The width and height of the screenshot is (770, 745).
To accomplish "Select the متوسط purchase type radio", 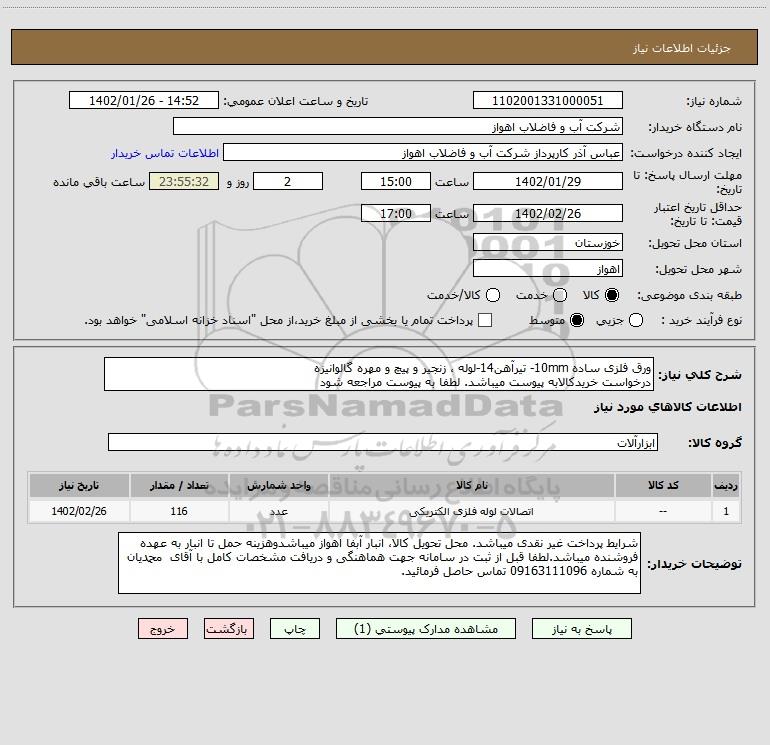I will click(x=577, y=320).
